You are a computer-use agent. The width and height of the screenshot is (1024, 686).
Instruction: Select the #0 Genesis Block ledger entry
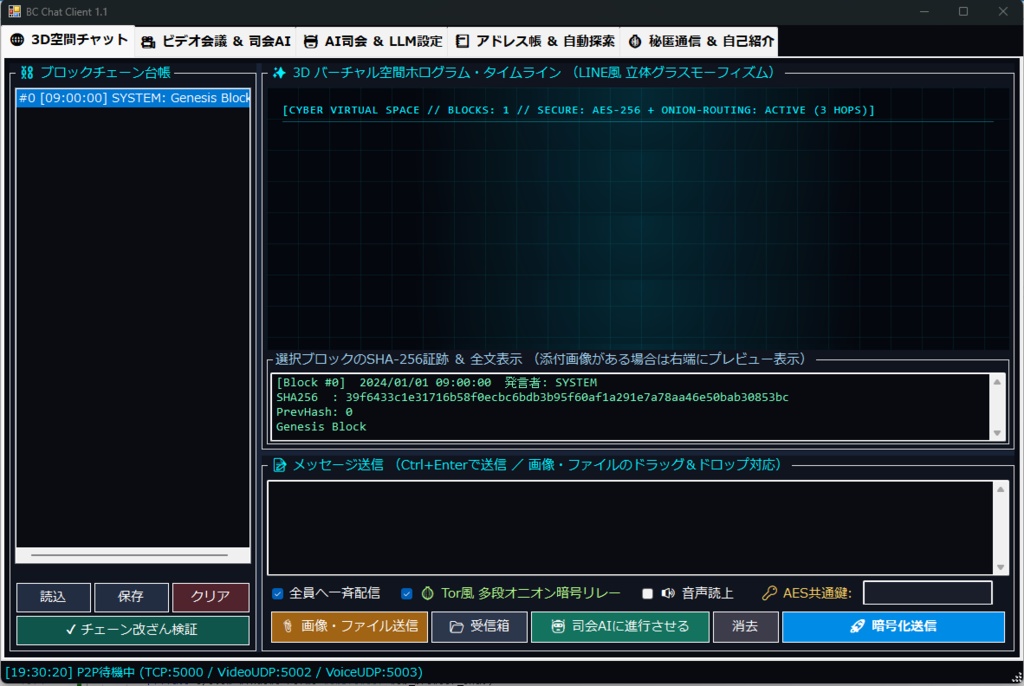(133, 98)
